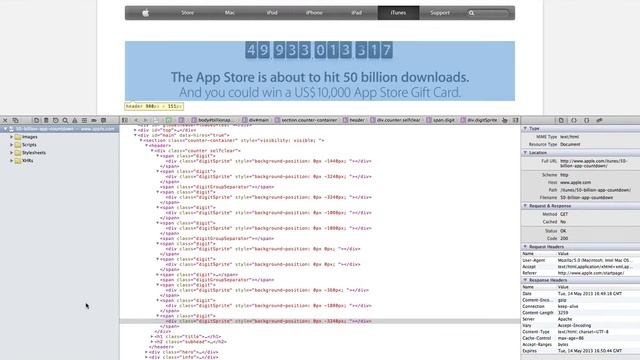This screenshot has width=640, height=360.
Task: Open iPhone in Apple navigation bar
Action: click(x=314, y=13)
